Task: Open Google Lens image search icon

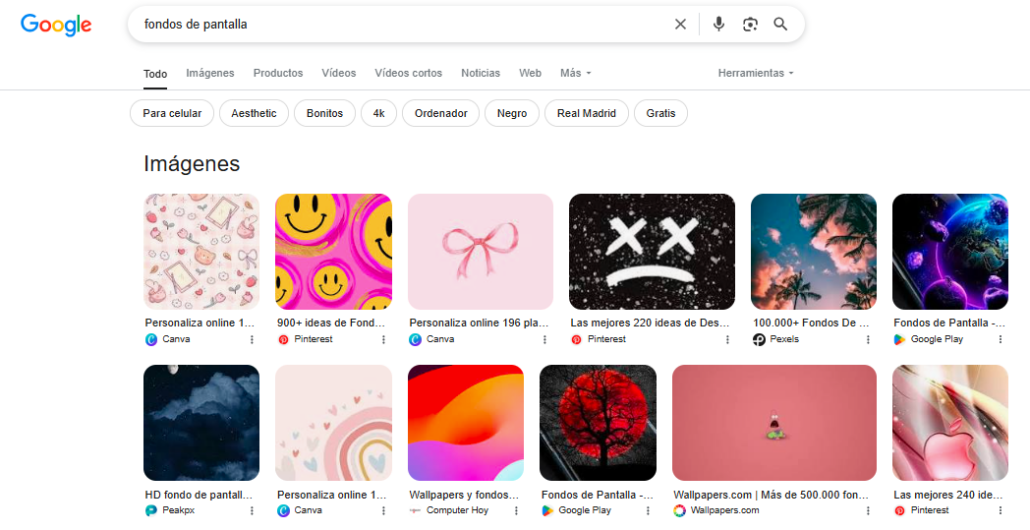Action: pyautogui.click(x=750, y=24)
